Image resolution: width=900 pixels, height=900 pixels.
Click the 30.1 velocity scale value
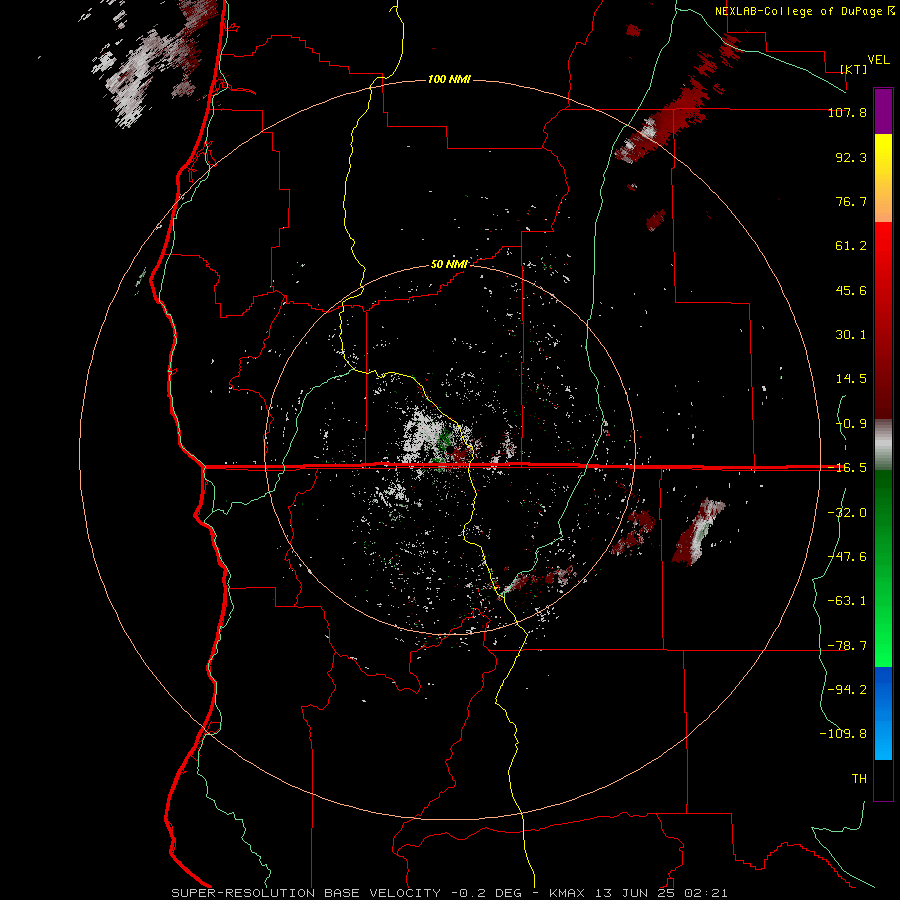tap(851, 335)
